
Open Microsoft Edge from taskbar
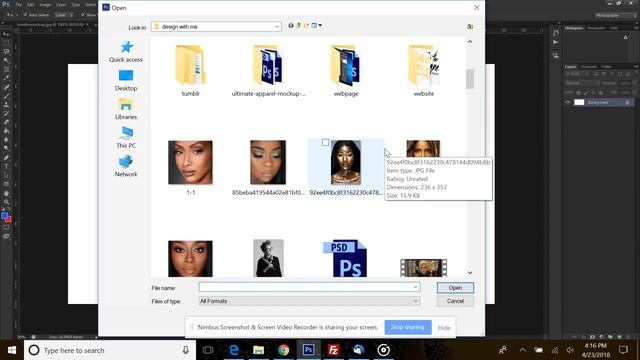233,350
